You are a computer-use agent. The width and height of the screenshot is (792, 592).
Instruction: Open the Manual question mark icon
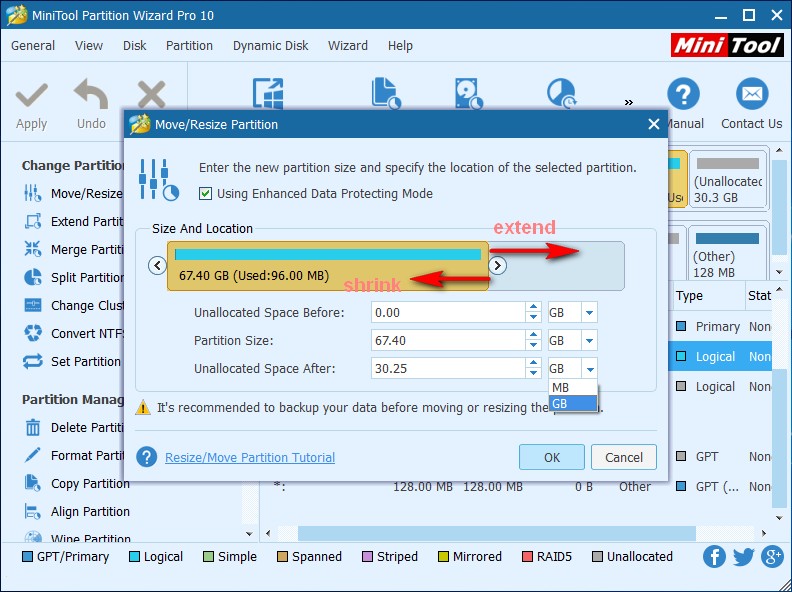pos(683,94)
